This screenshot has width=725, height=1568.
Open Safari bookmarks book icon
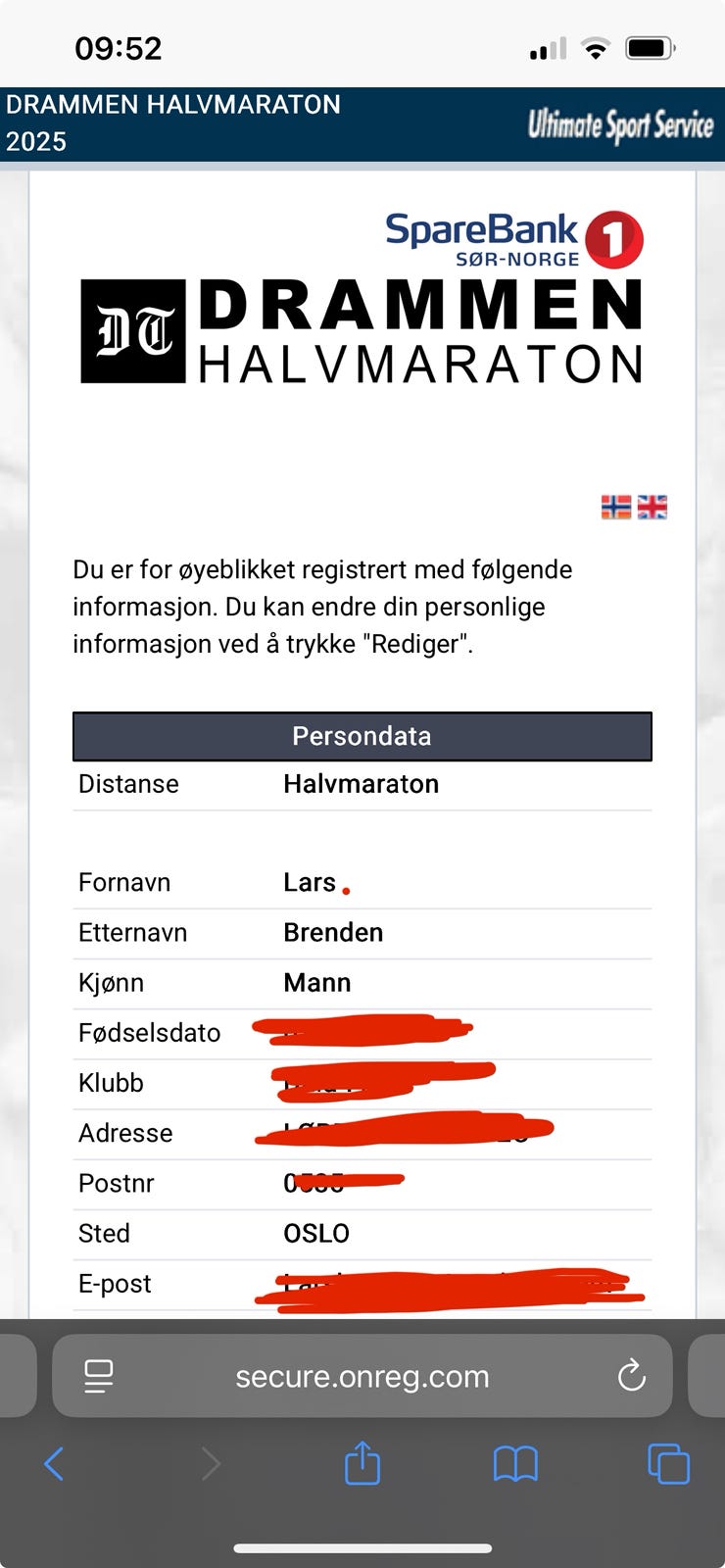click(515, 1464)
